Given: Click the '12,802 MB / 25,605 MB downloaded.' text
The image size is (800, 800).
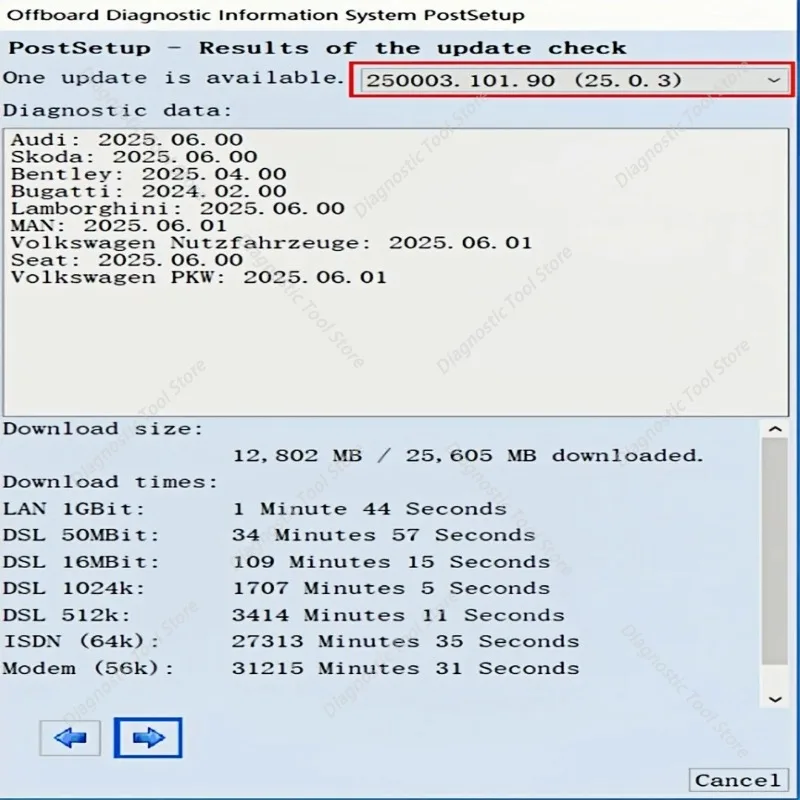Looking at the screenshot, I should (x=468, y=455).
